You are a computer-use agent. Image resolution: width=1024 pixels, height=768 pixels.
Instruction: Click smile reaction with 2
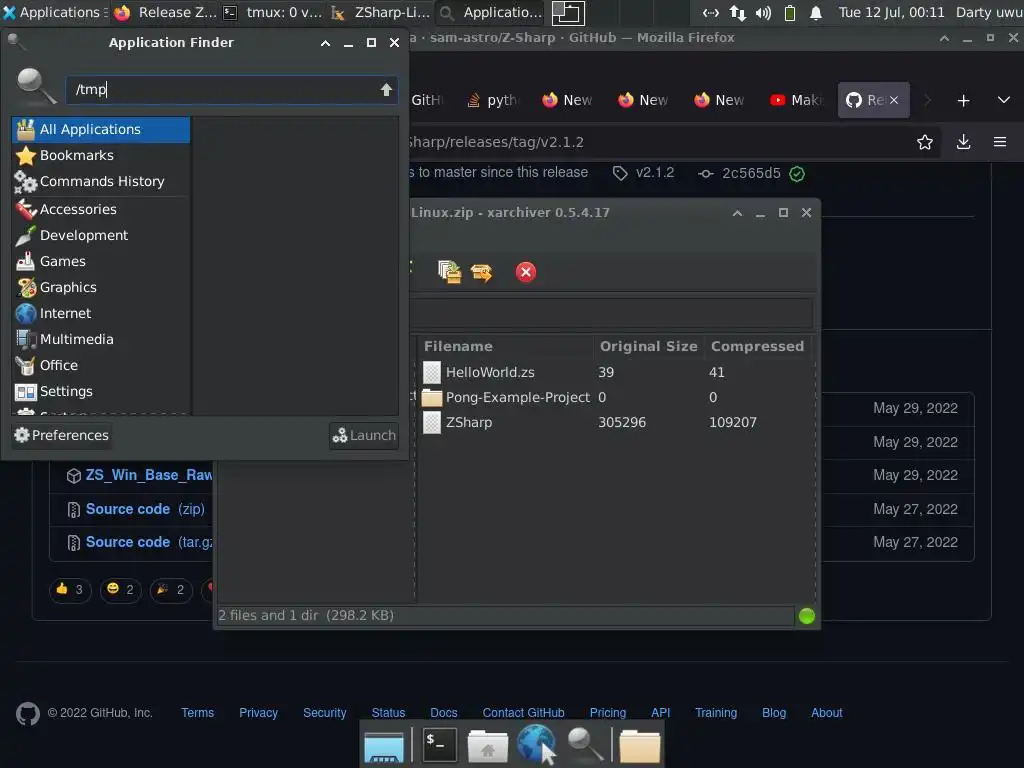[x=121, y=590]
